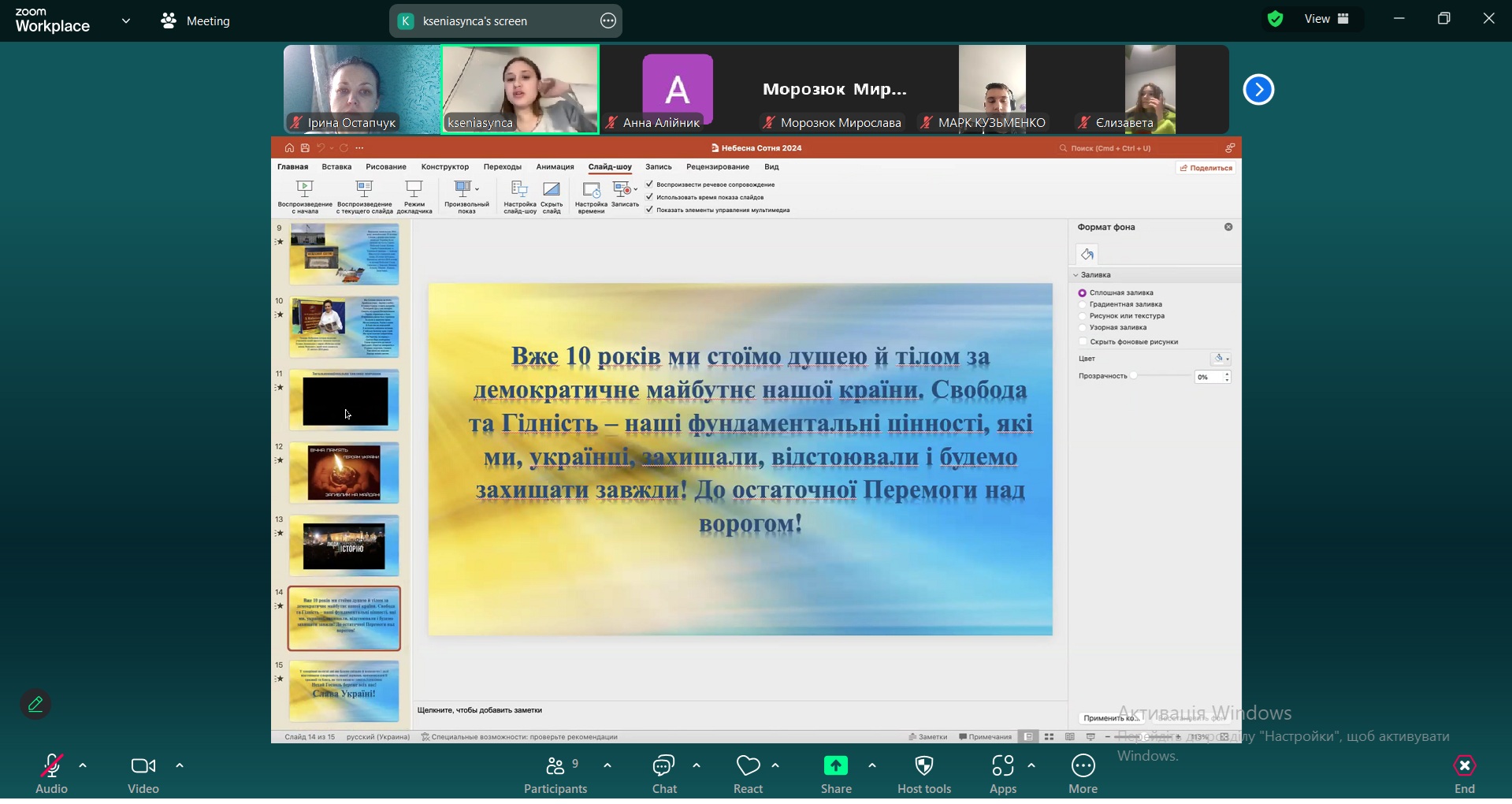Viewport: 1512px width, 804px height.
Task: Click the save icon in PowerPoint title bar
Action: coord(305,149)
